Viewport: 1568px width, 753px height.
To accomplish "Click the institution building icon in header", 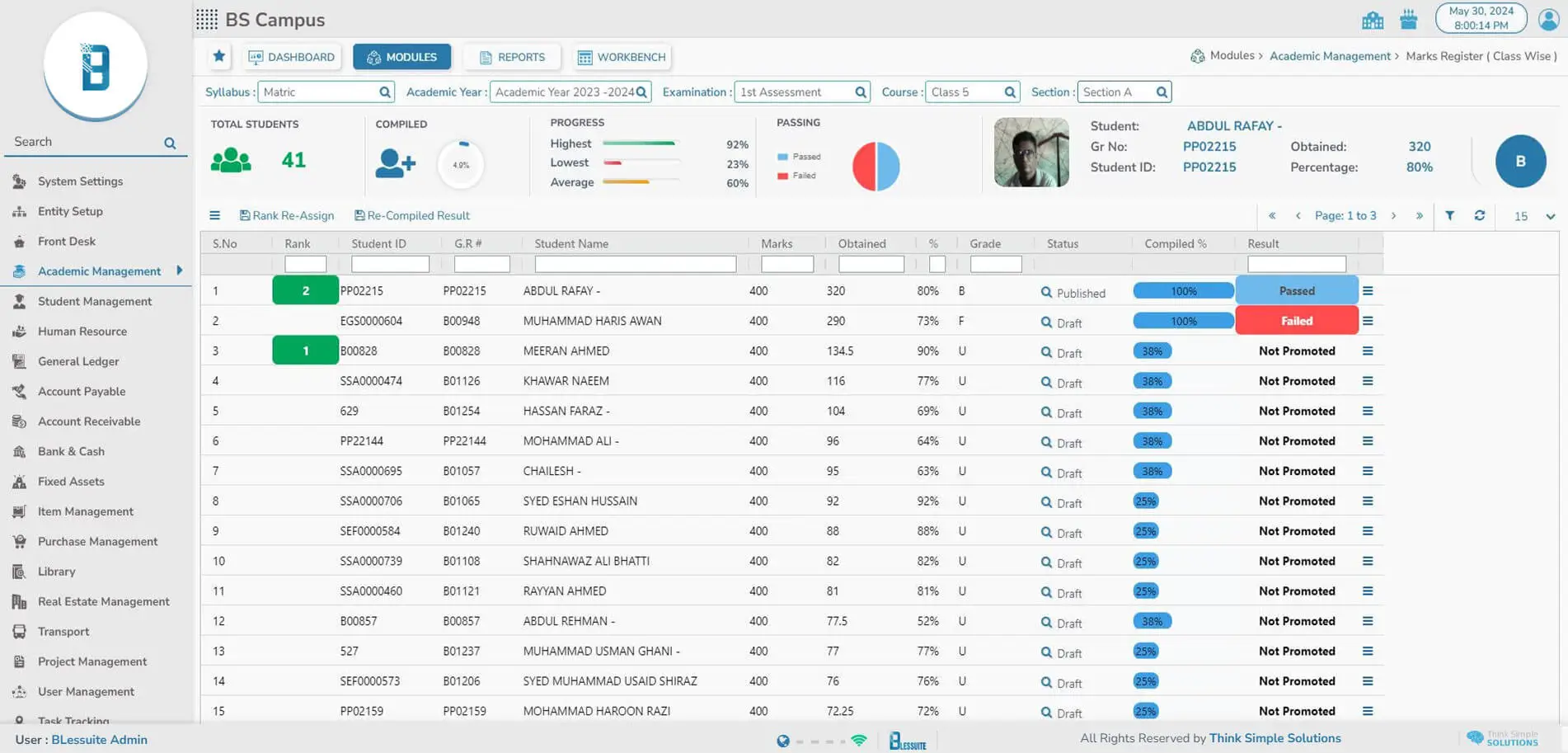I will tap(1373, 20).
